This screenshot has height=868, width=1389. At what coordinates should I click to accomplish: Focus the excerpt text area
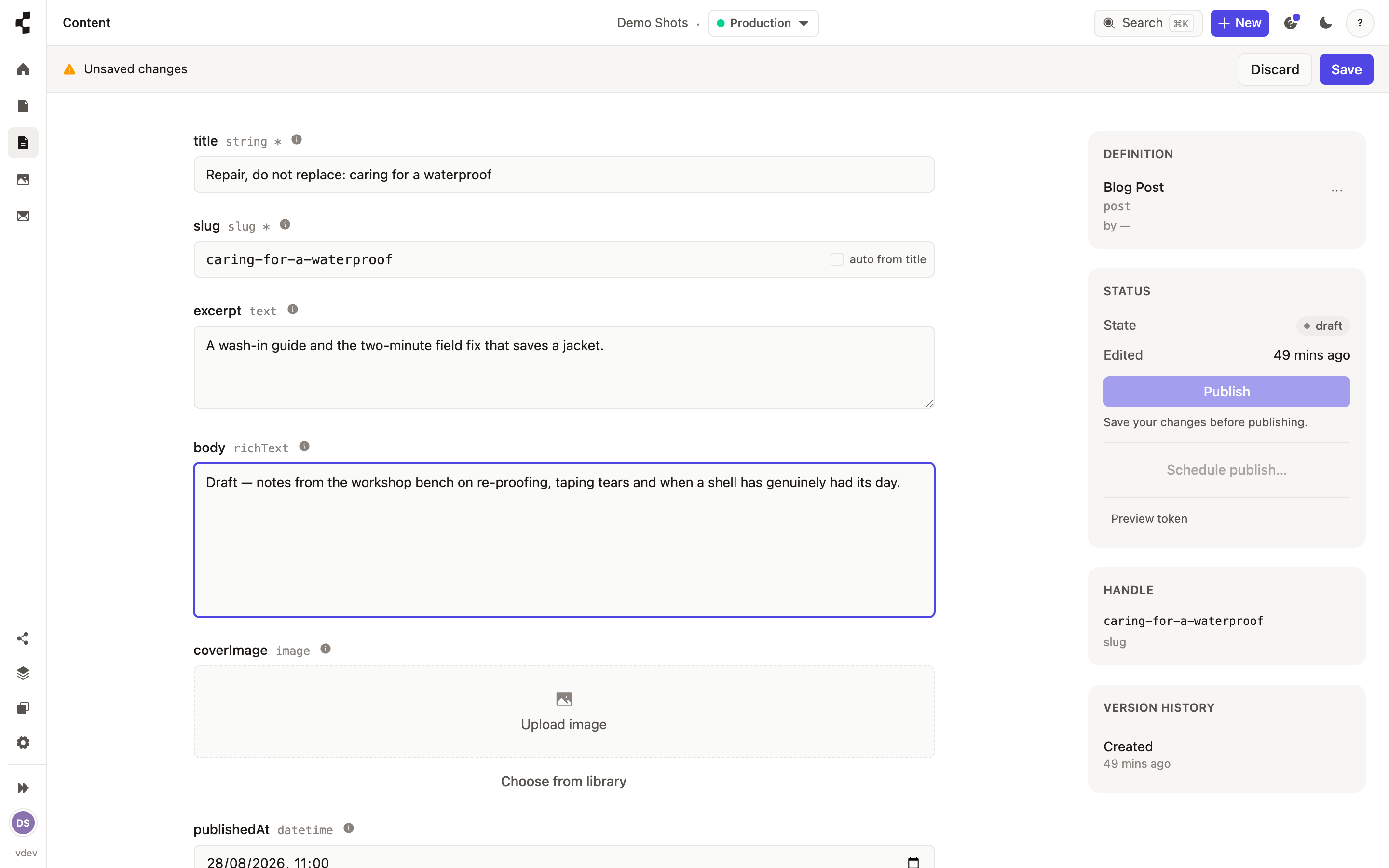[x=564, y=367]
